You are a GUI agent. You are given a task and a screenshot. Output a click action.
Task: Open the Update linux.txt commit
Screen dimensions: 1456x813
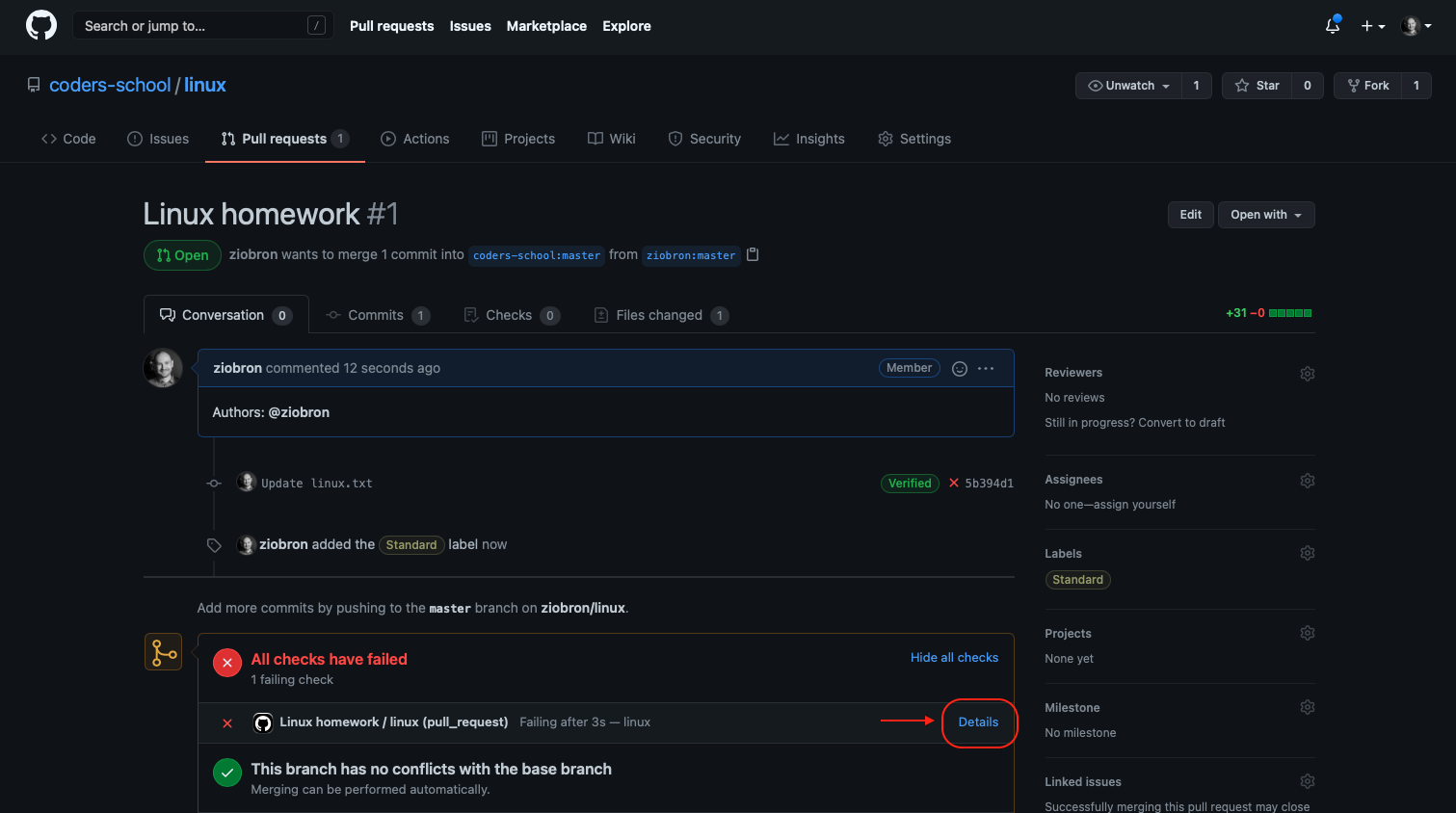317,484
